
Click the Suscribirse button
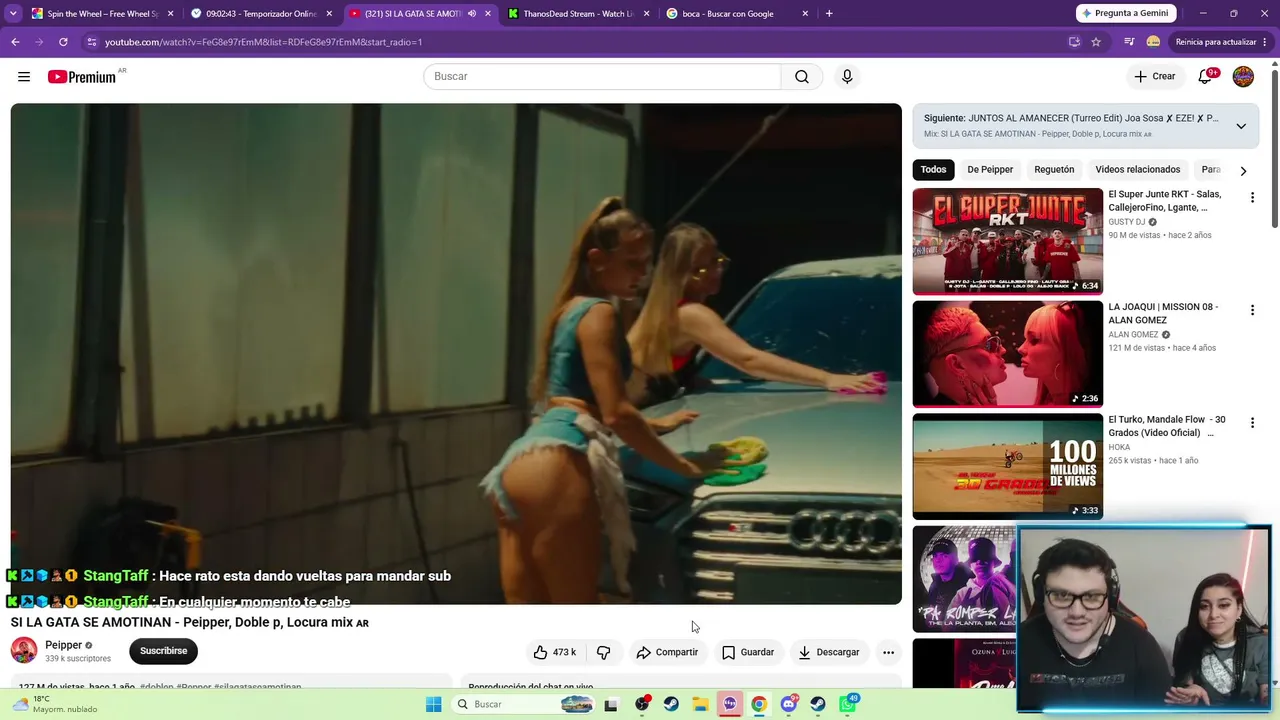163,651
